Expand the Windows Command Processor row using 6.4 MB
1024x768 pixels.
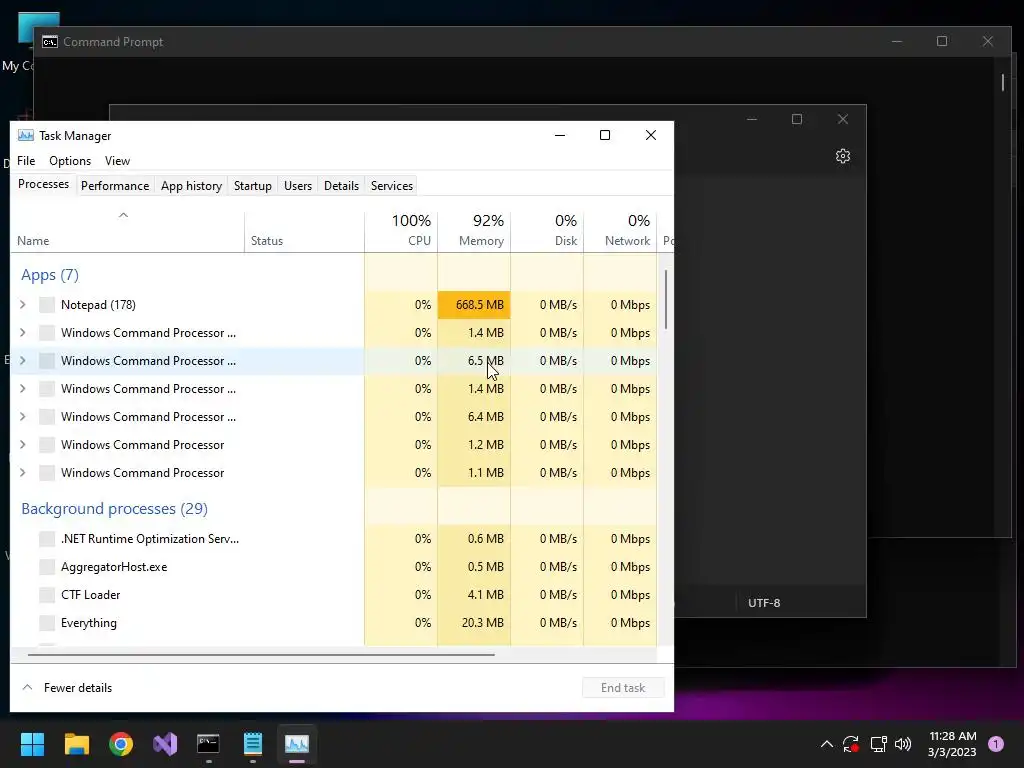23,417
